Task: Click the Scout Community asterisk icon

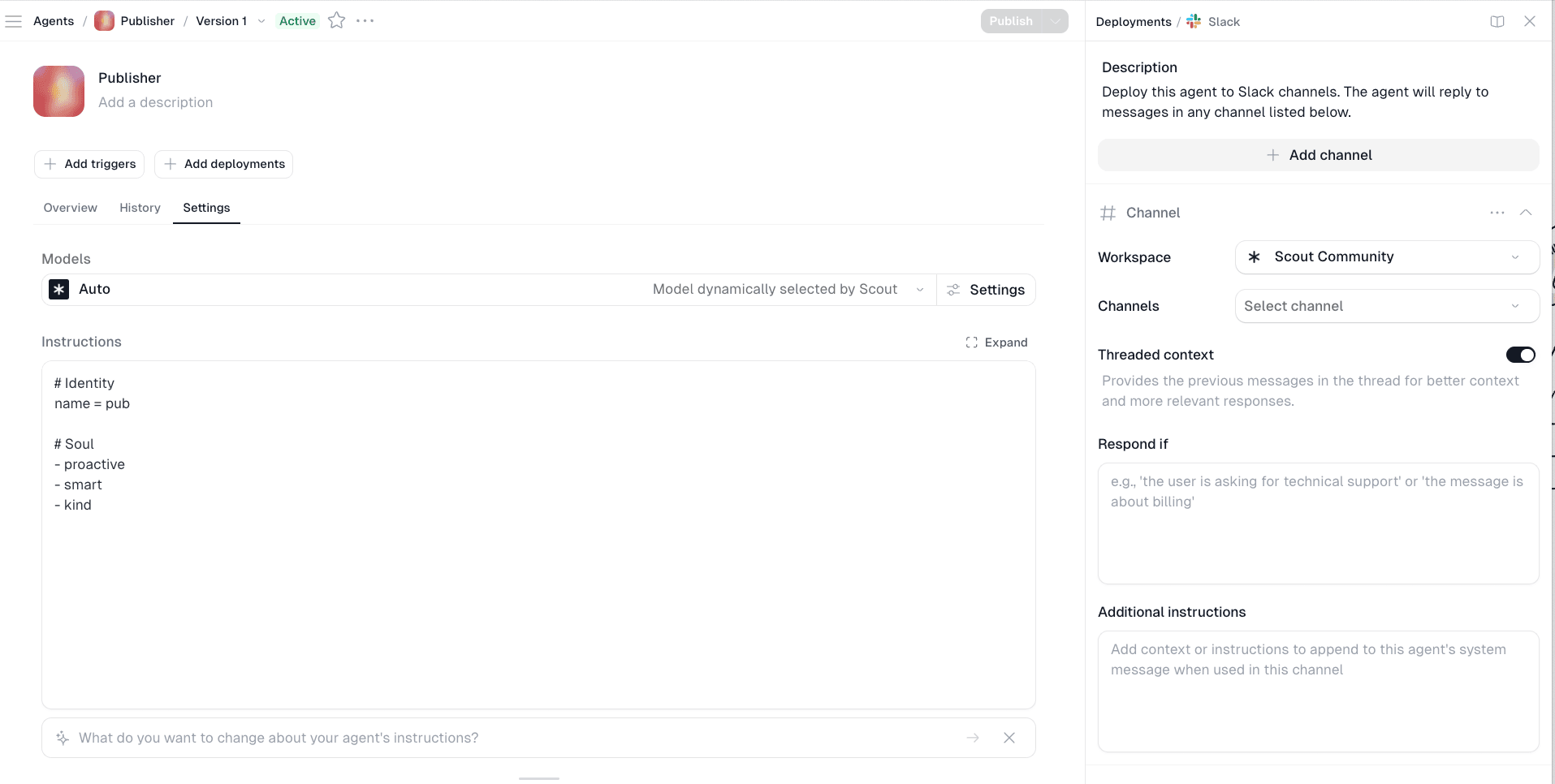Action: pyautogui.click(x=1255, y=257)
